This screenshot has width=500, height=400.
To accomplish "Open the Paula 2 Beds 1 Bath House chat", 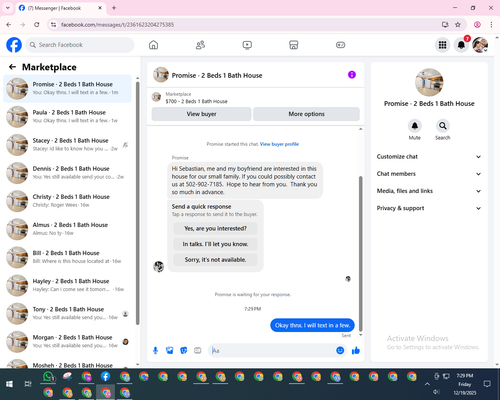I will pyautogui.click(x=68, y=116).
